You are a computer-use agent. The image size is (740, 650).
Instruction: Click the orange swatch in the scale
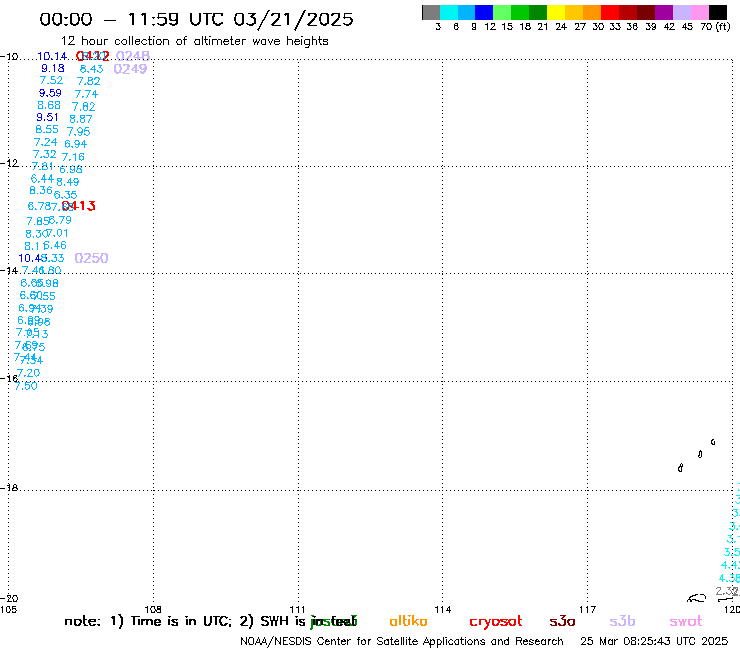point(592,12)
